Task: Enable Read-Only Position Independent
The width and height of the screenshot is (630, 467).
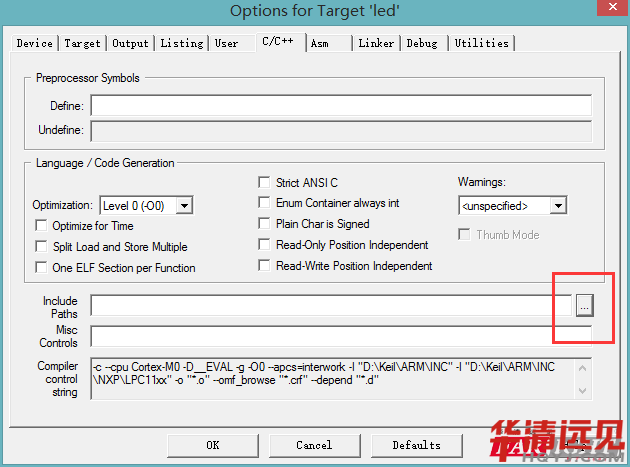Action: click(265, 245)
